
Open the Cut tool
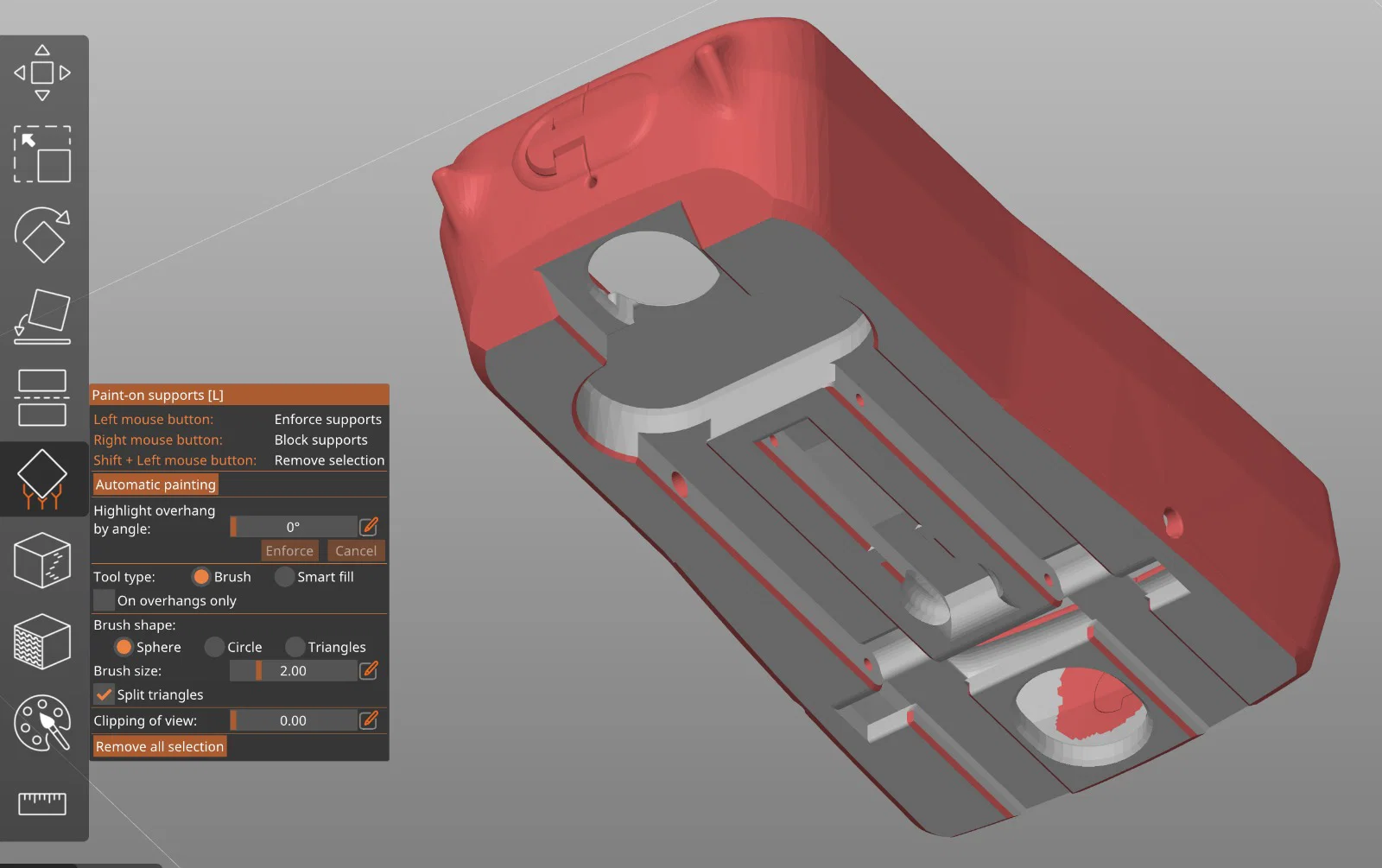[42, 397]
